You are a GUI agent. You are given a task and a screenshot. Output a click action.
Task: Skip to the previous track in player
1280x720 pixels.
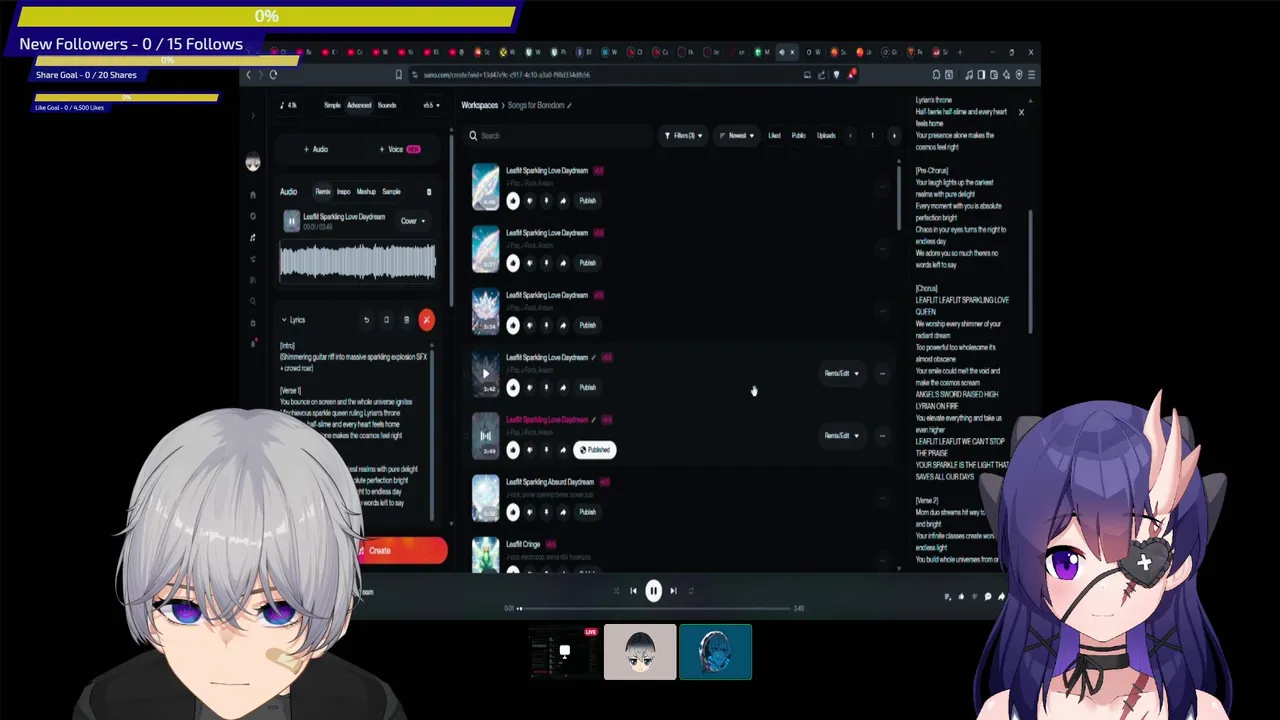(x=633, y=591)
